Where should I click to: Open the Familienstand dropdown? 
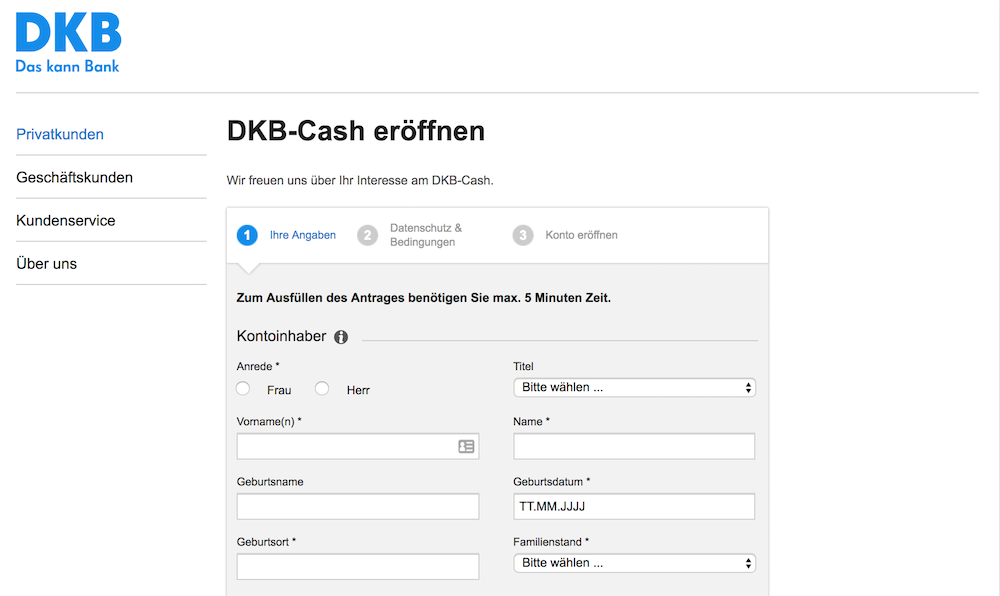635,563
